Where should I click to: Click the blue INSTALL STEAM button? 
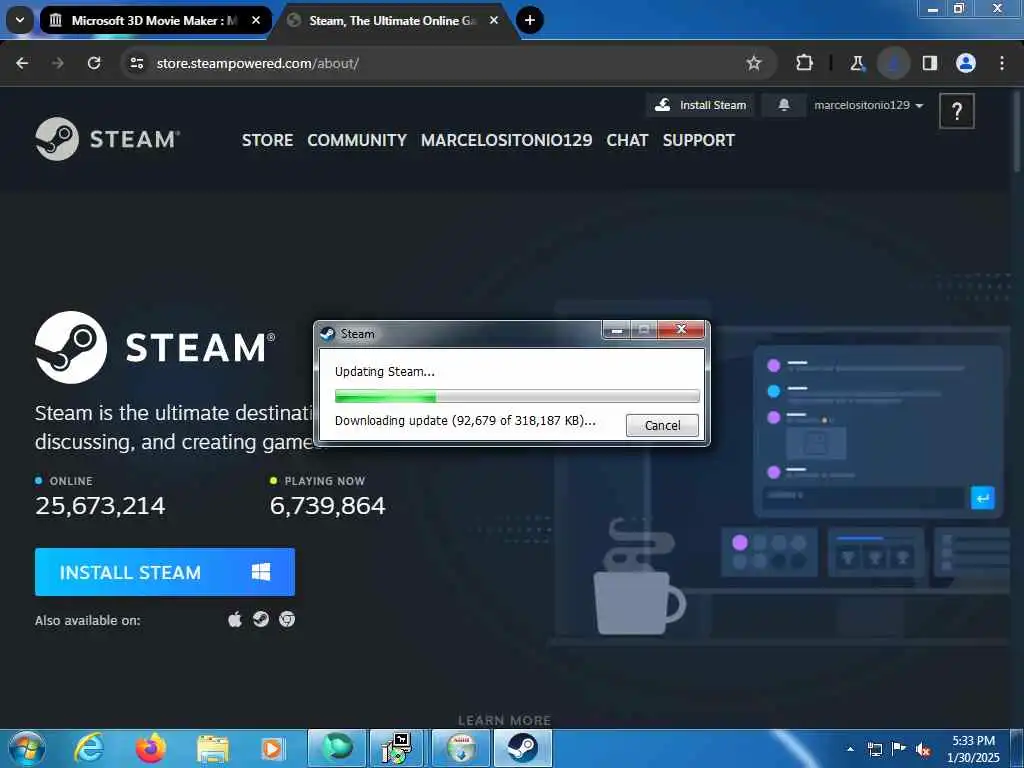click(x=165, y=572)
